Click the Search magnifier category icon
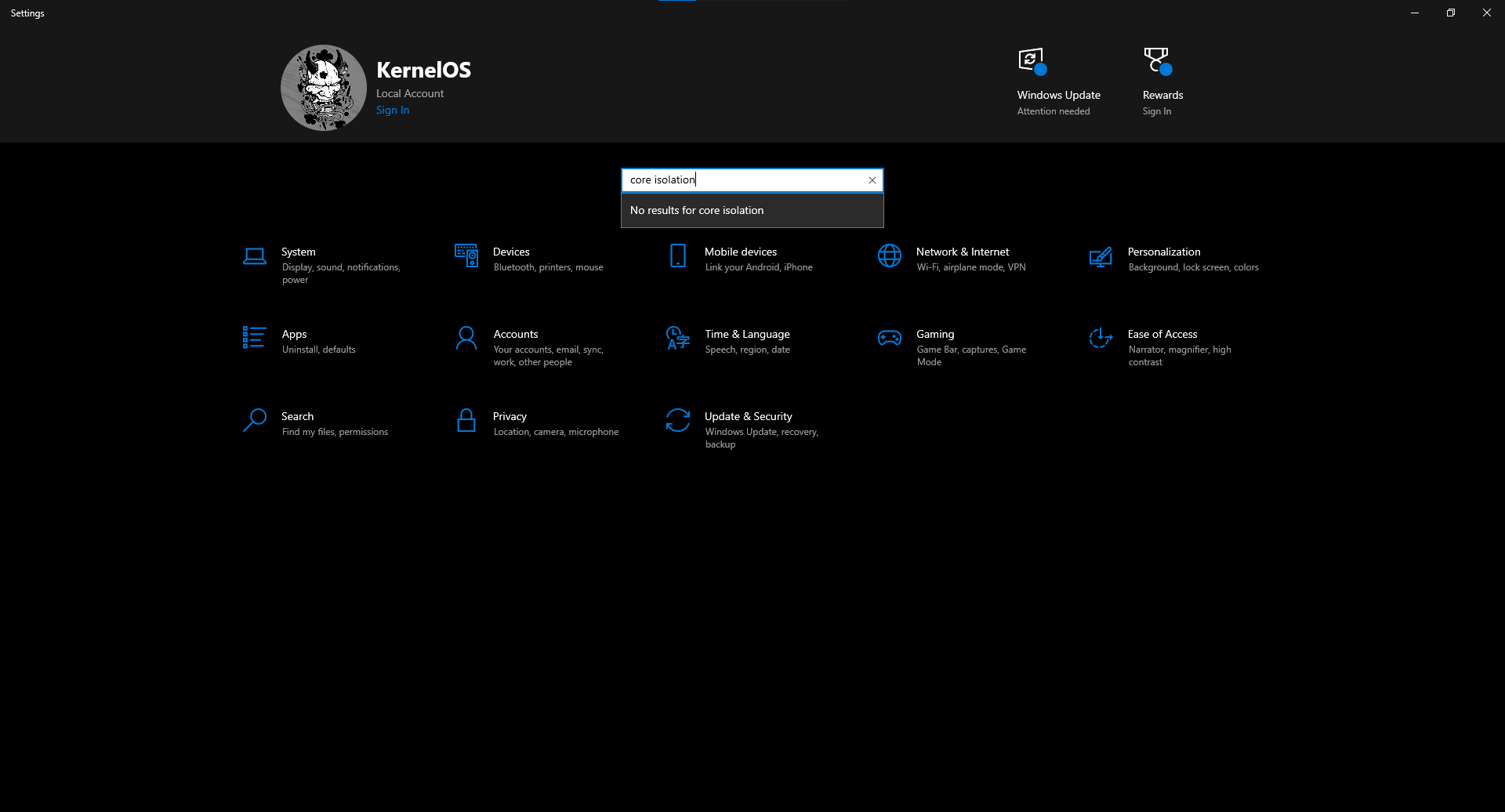 [x=255, y=420]
